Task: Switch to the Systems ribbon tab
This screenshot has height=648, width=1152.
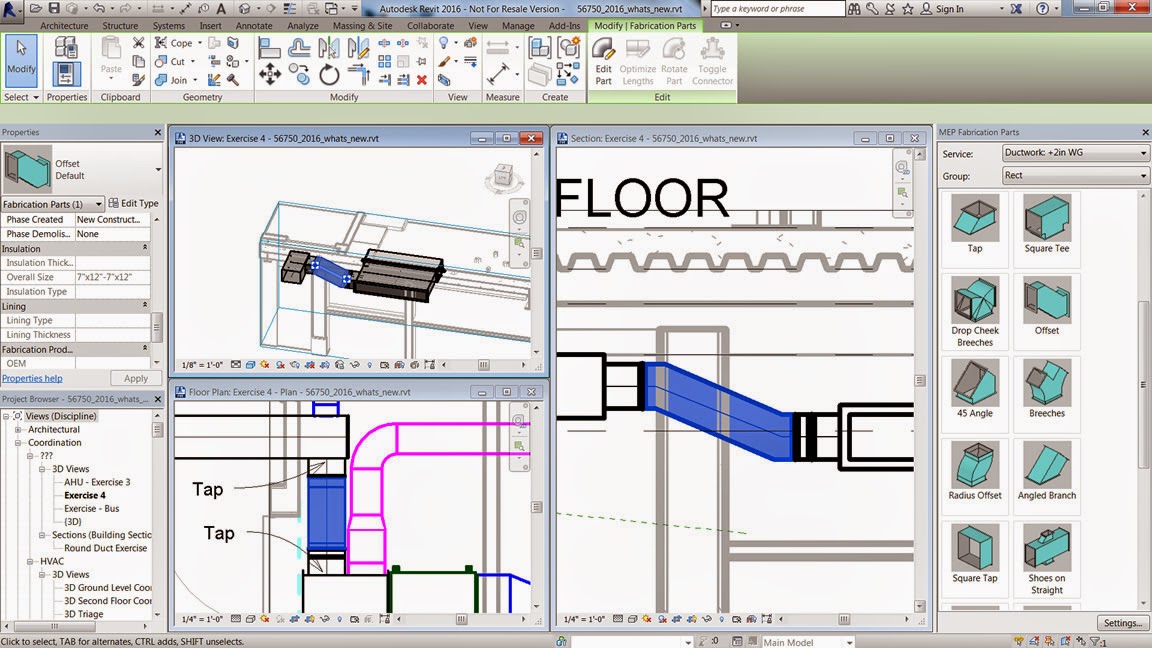Action: click(168, 25)
